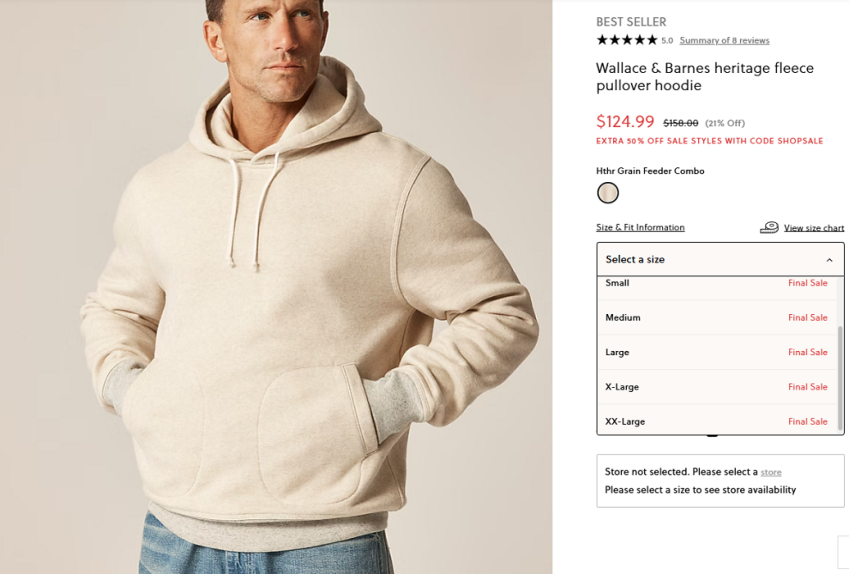Choose size Medium from the list
849x574 pixels.
622,318
